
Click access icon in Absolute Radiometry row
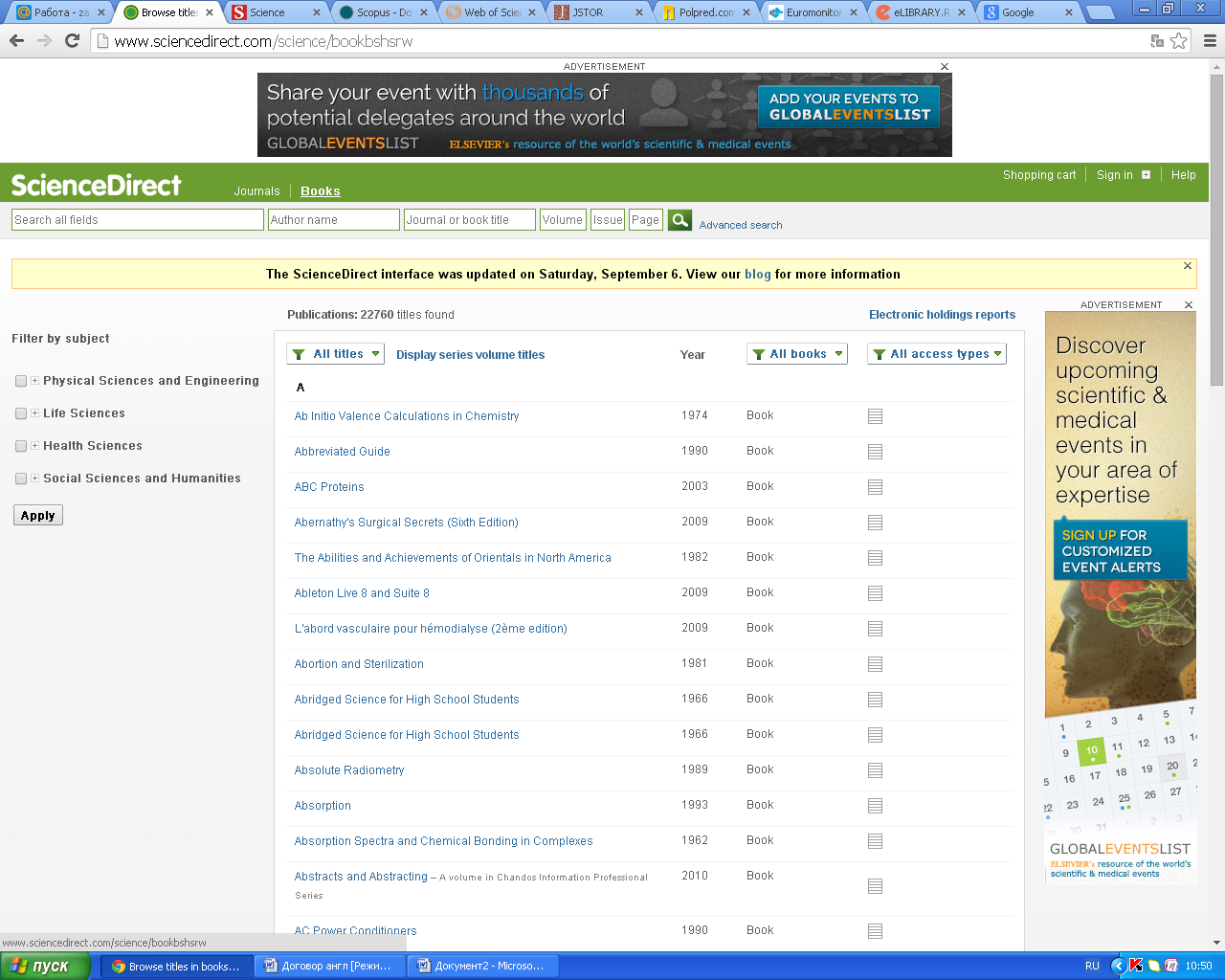875,770
